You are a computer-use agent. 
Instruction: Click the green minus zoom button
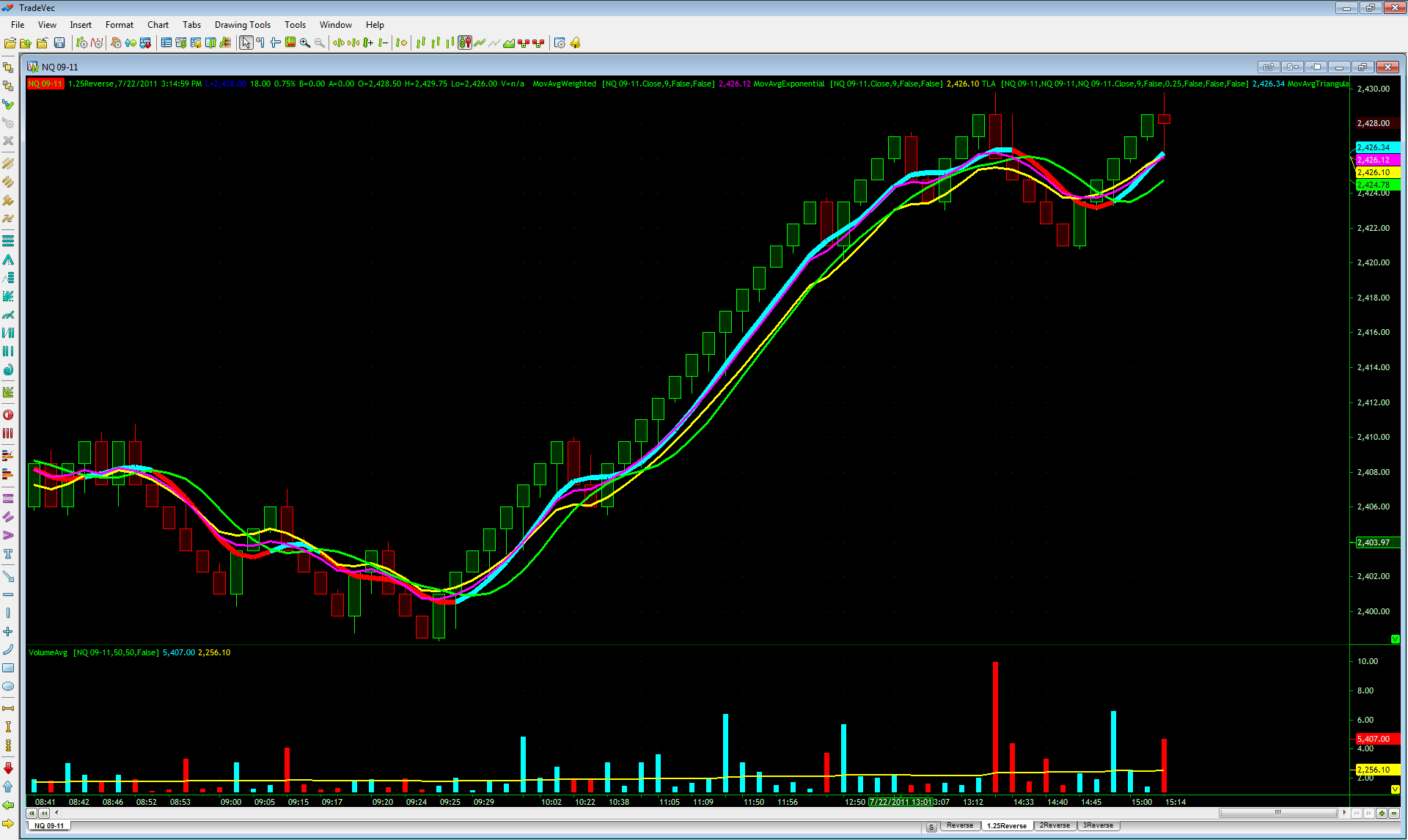point(1394,813)
